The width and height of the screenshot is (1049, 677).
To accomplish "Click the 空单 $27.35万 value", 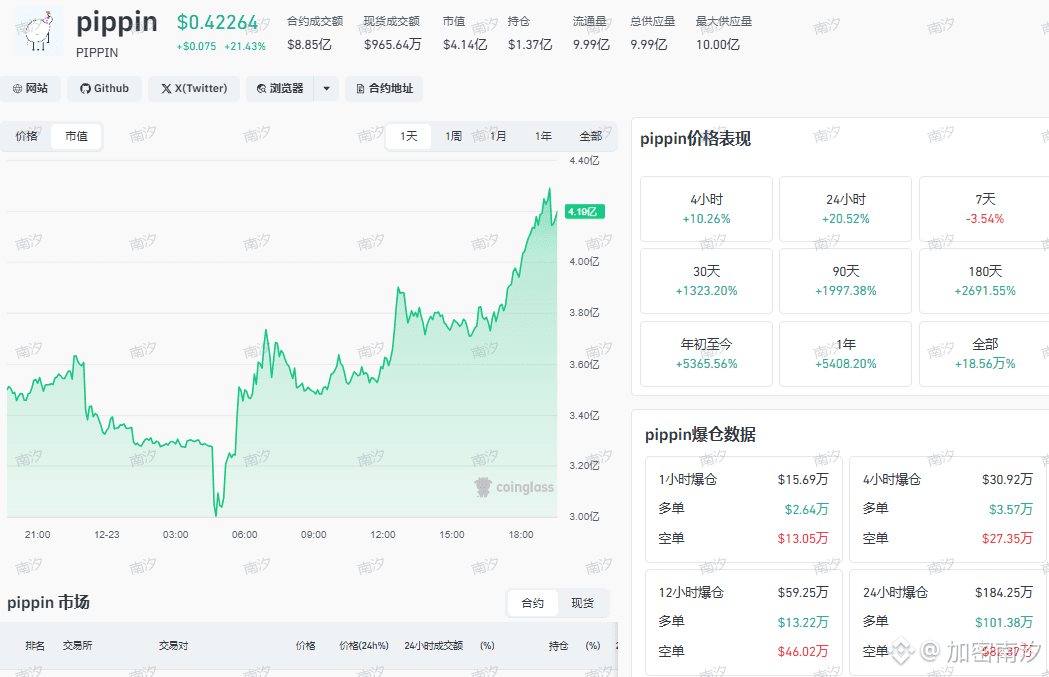I will pyautogui.click(x=1007, y=538).
